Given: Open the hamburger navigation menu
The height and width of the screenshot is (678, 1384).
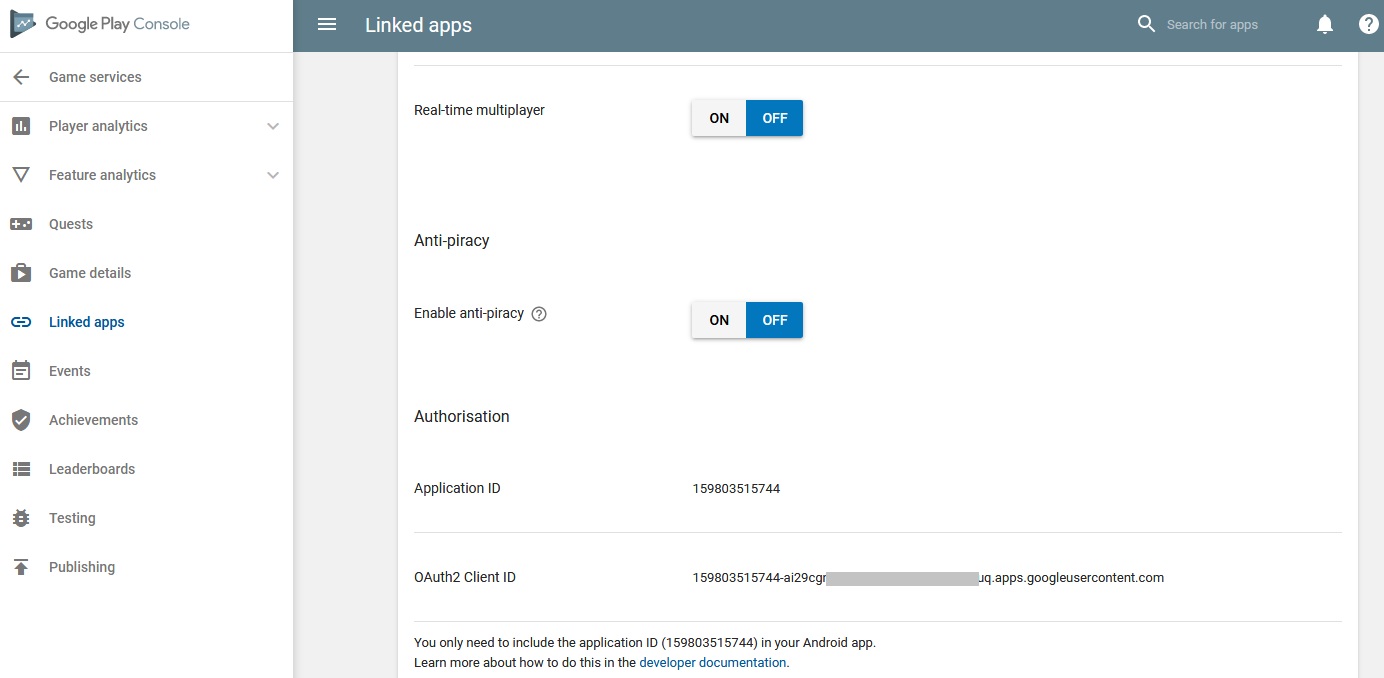Looking at the screenshot, I should click(x=327, y=24).
